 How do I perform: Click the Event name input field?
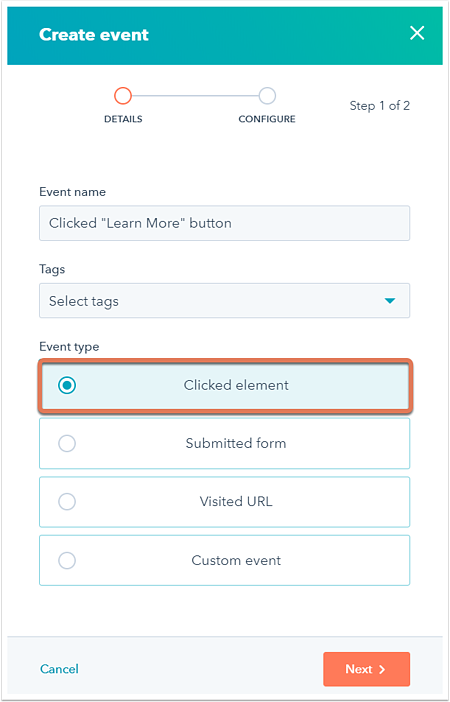pyautogui.click(x=224, y=223)
